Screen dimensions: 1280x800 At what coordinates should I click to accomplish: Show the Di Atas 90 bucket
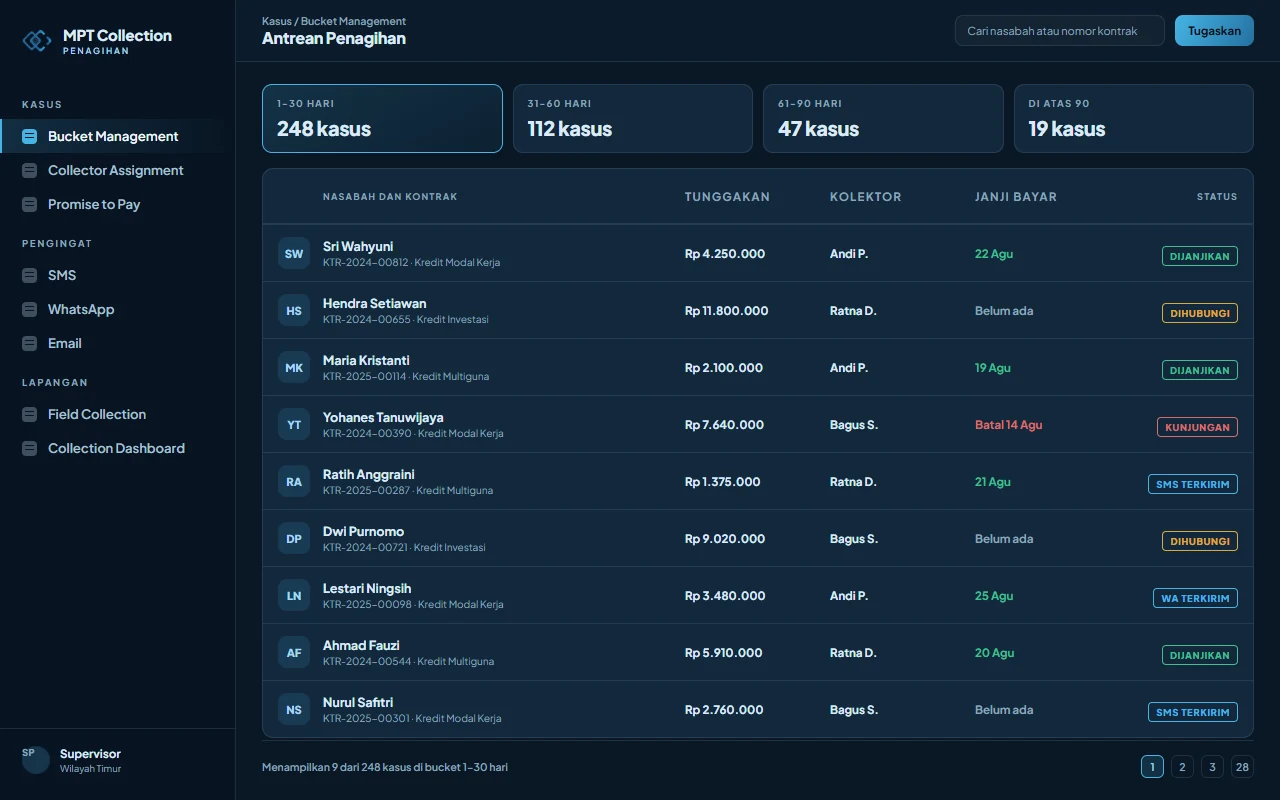[1134, 119]
